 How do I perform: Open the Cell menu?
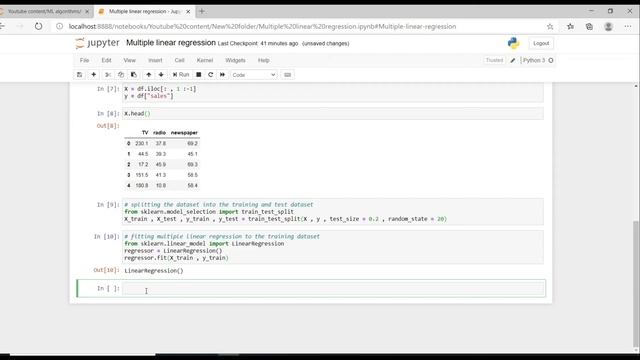[x=180, y=60]
